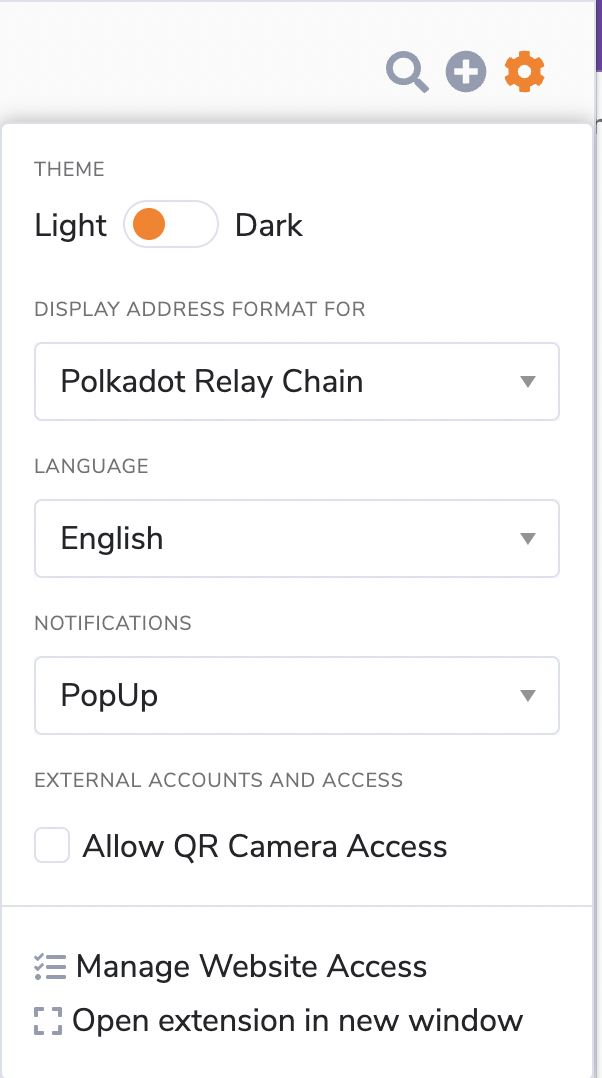Click the checklist icon beside Manage Website Access
Viewport: 602px width, 1078px height.
[x=50, y=967]
